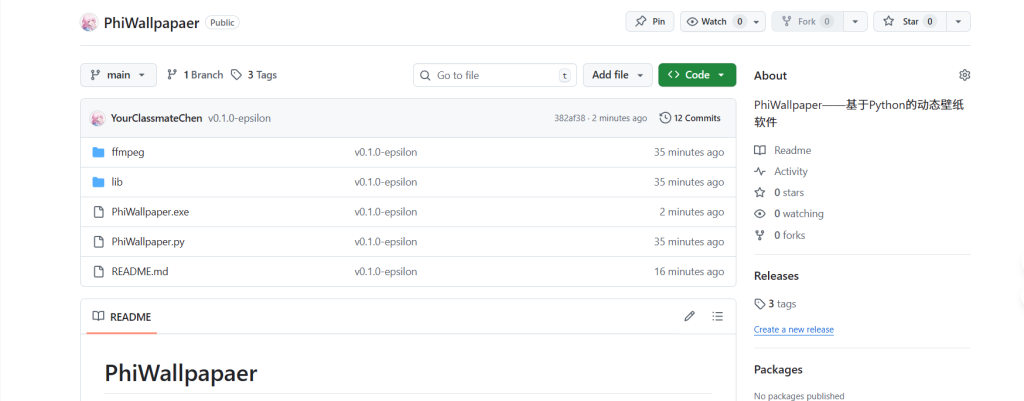Open the 3 tags link under Releases
This screenshot has height=401, width=1024.
tap(775, 304)
